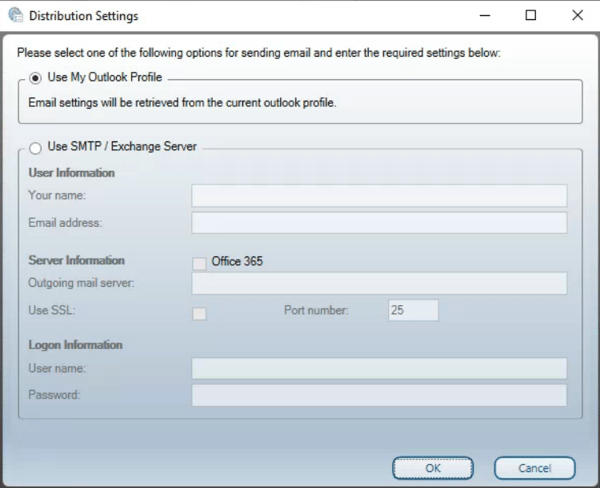Focus the Email address text box
This screenshot has width=600, height=488.
tap(379, 222)
